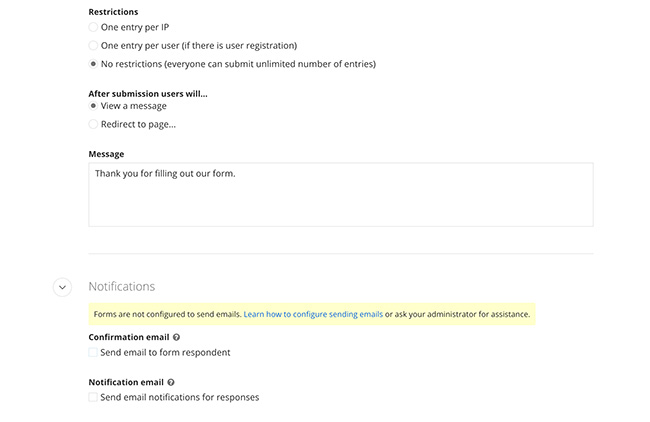Screen dimensions: 650x422
Task: Click the 'if there is user registration' label text
Action: tap(240, 45)
